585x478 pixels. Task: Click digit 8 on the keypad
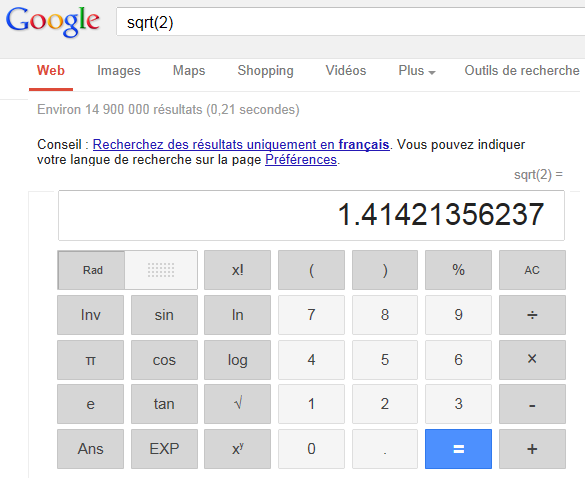pos(385,315)
